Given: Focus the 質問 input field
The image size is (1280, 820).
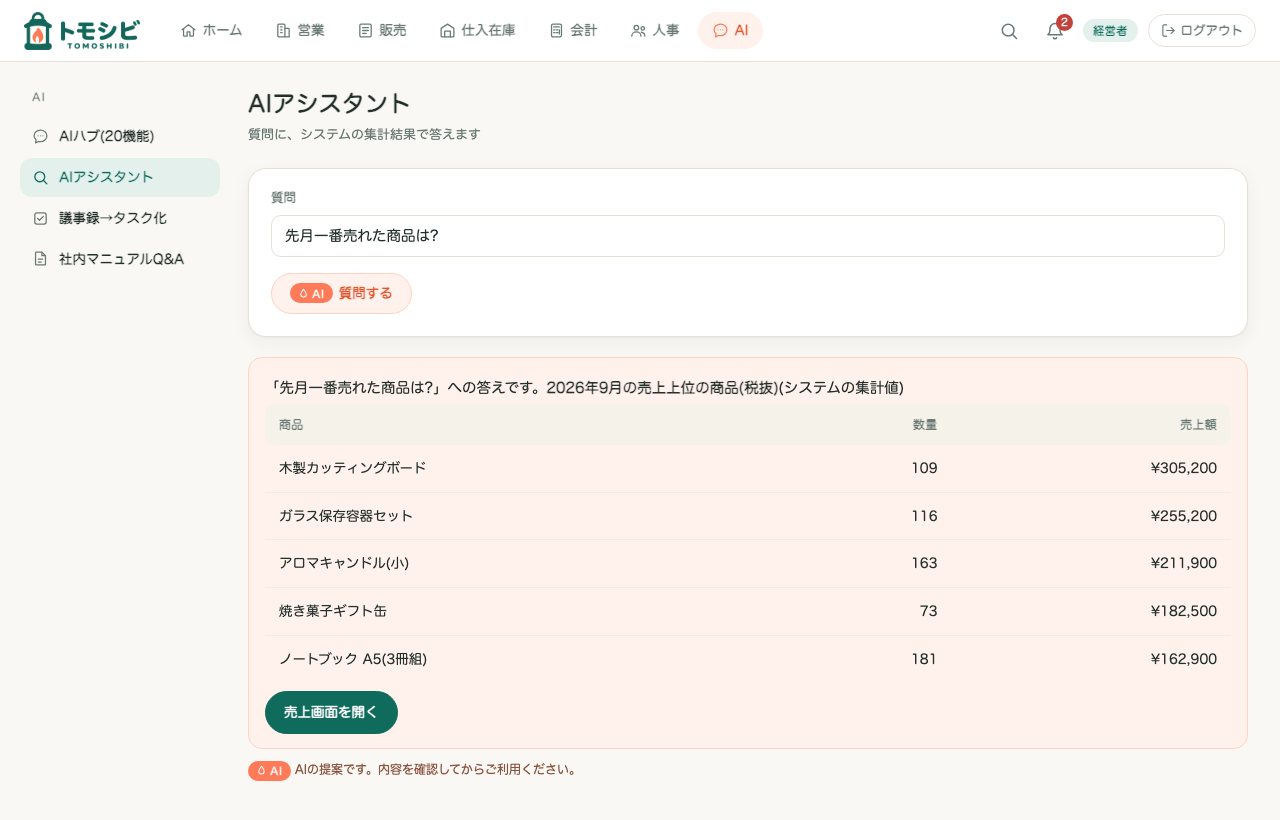Looking at the screenshot, I should point(748,236).
